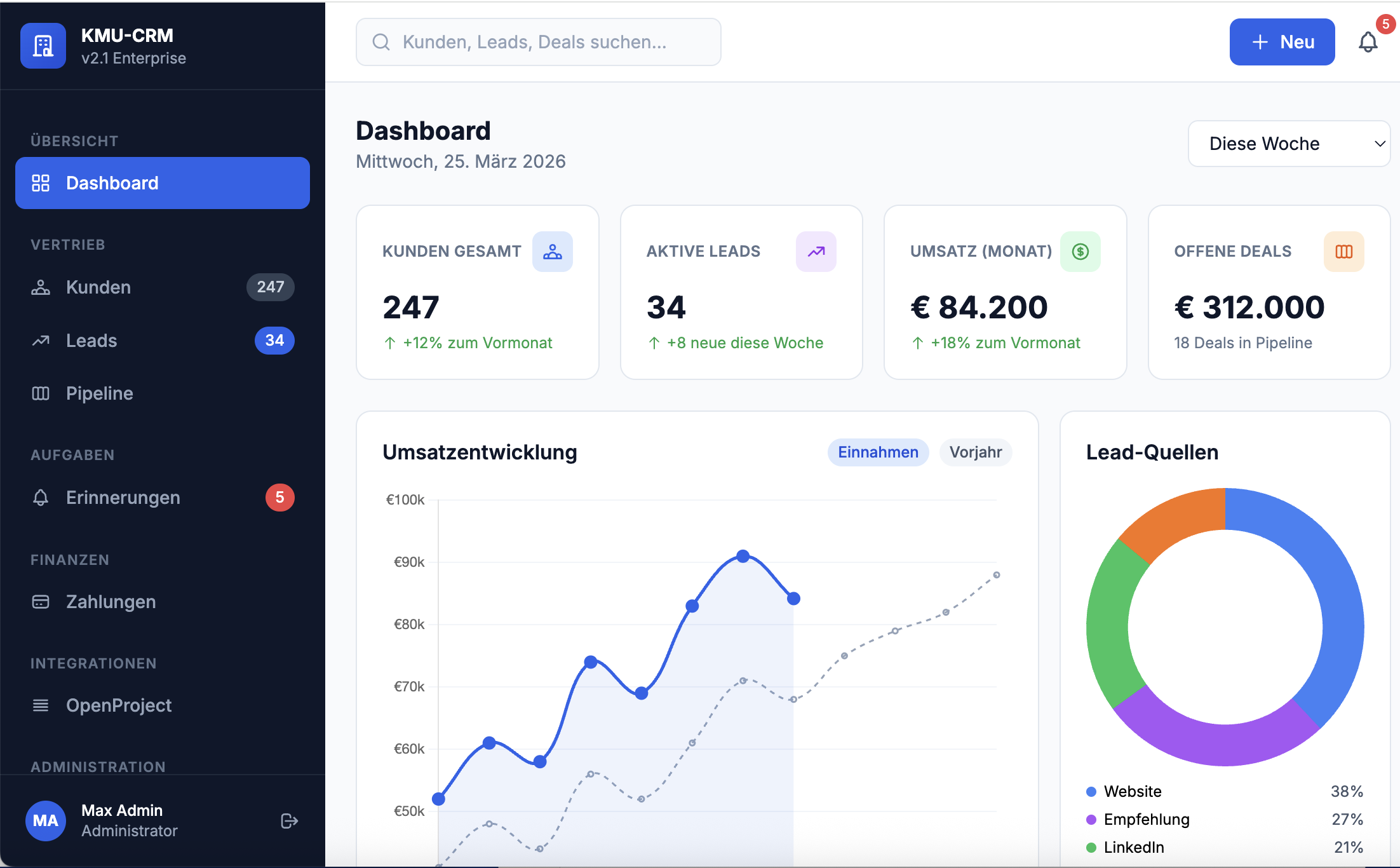Screen dimensions: 1400x868
Task: Go to Leads in the sidebar
Action: [x=91, y=341]
